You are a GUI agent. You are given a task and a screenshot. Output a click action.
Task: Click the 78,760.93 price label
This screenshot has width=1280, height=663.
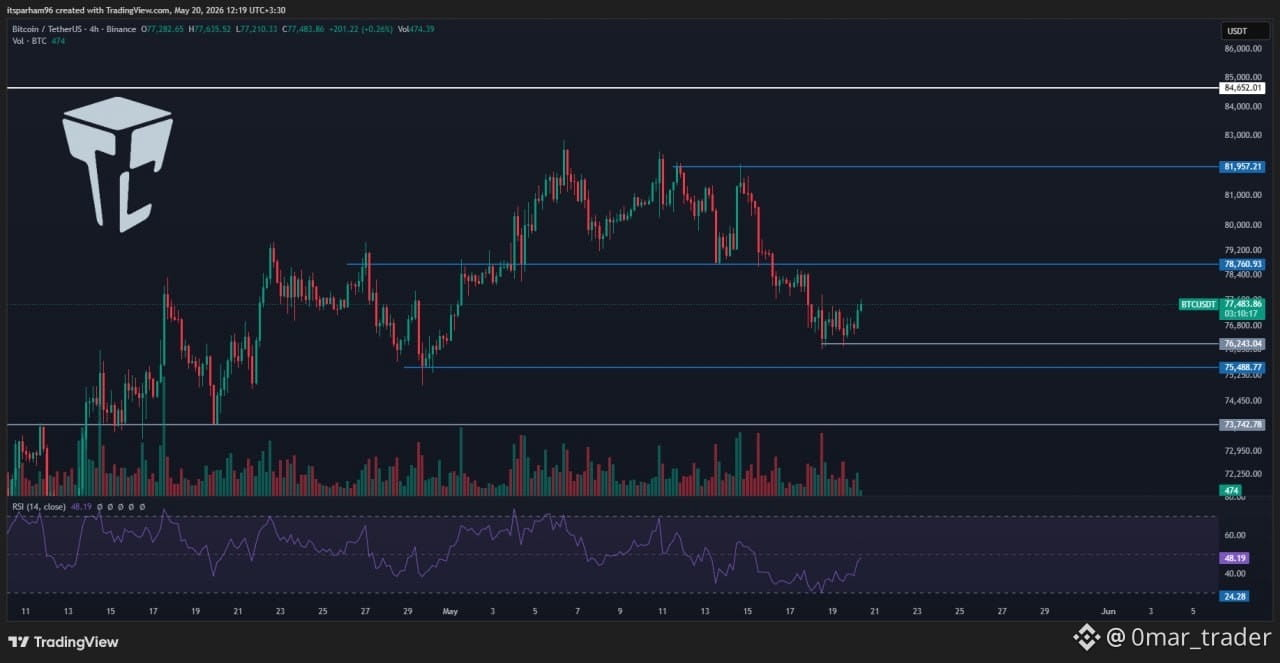(x=1243, y=264)
